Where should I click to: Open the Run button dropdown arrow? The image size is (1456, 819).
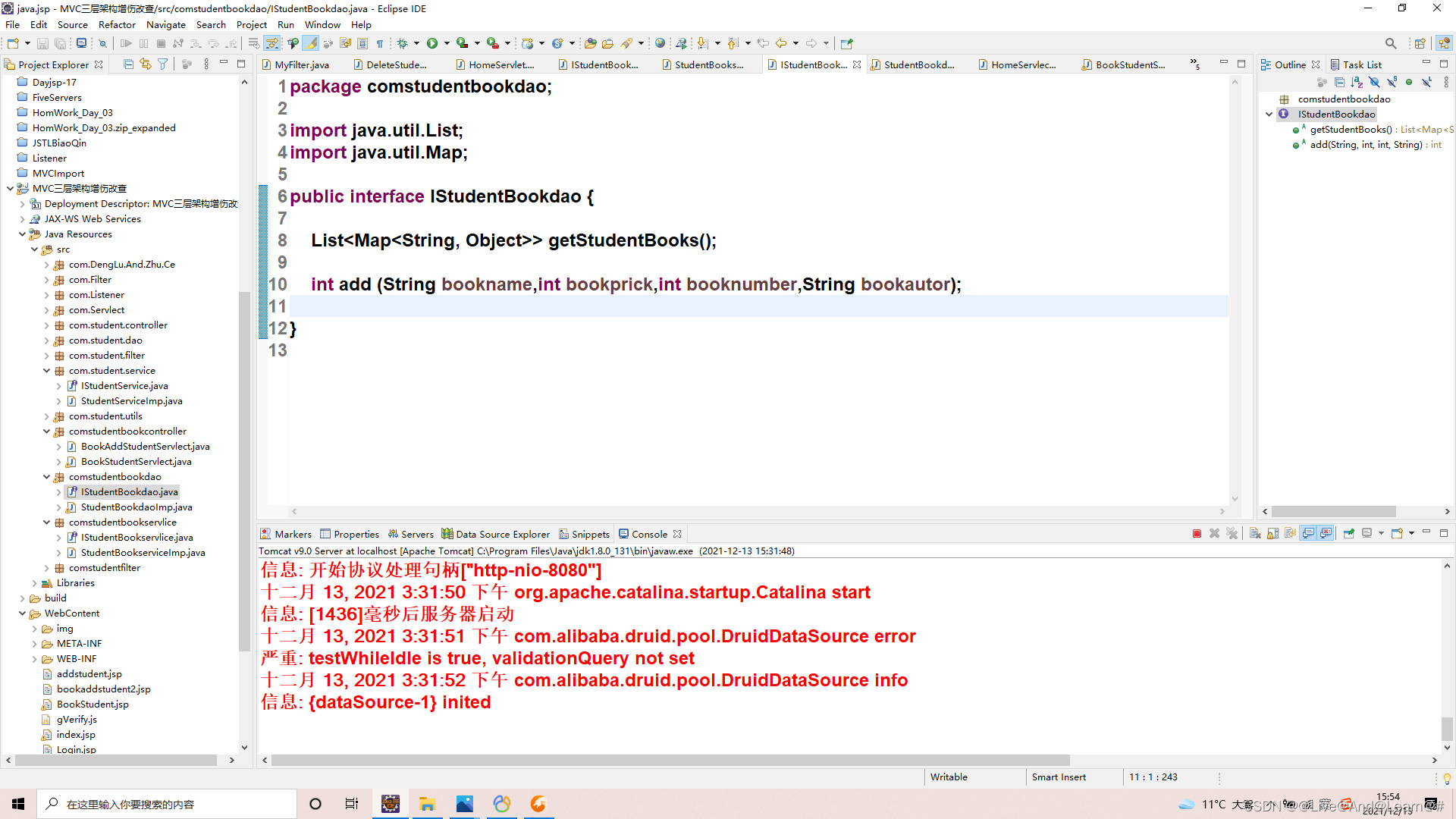point(447,43)
